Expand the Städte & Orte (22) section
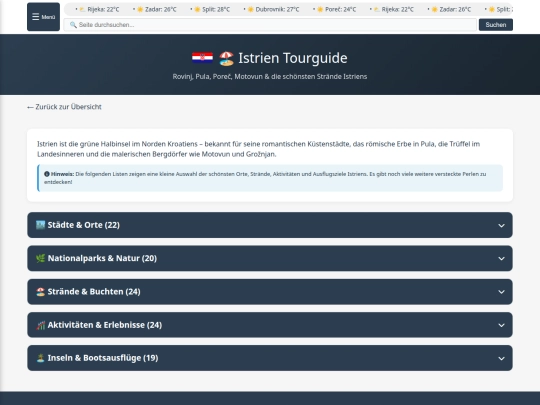This screenshot has width=540, height=405. (x=270, y=225)
